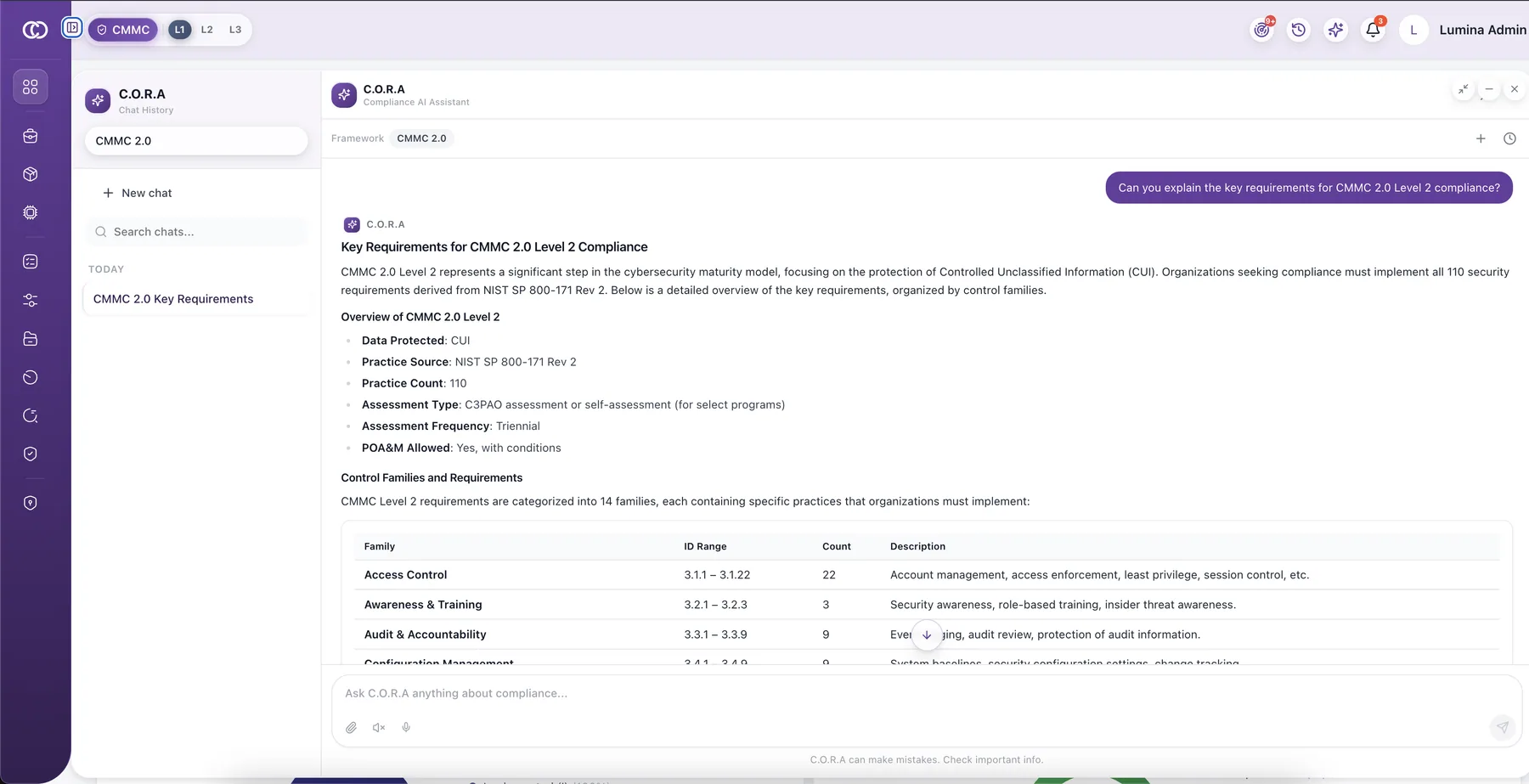Select the CMMC framework pill

[123, 30]
